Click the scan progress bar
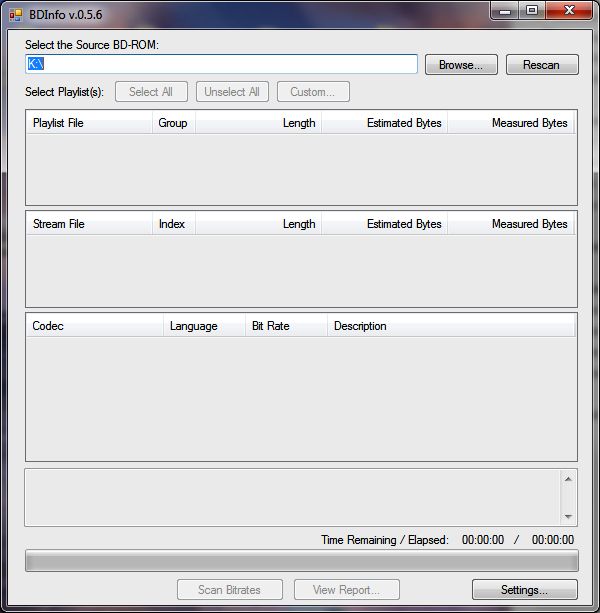This screenshot has height=613, width=600. point(302,561)
